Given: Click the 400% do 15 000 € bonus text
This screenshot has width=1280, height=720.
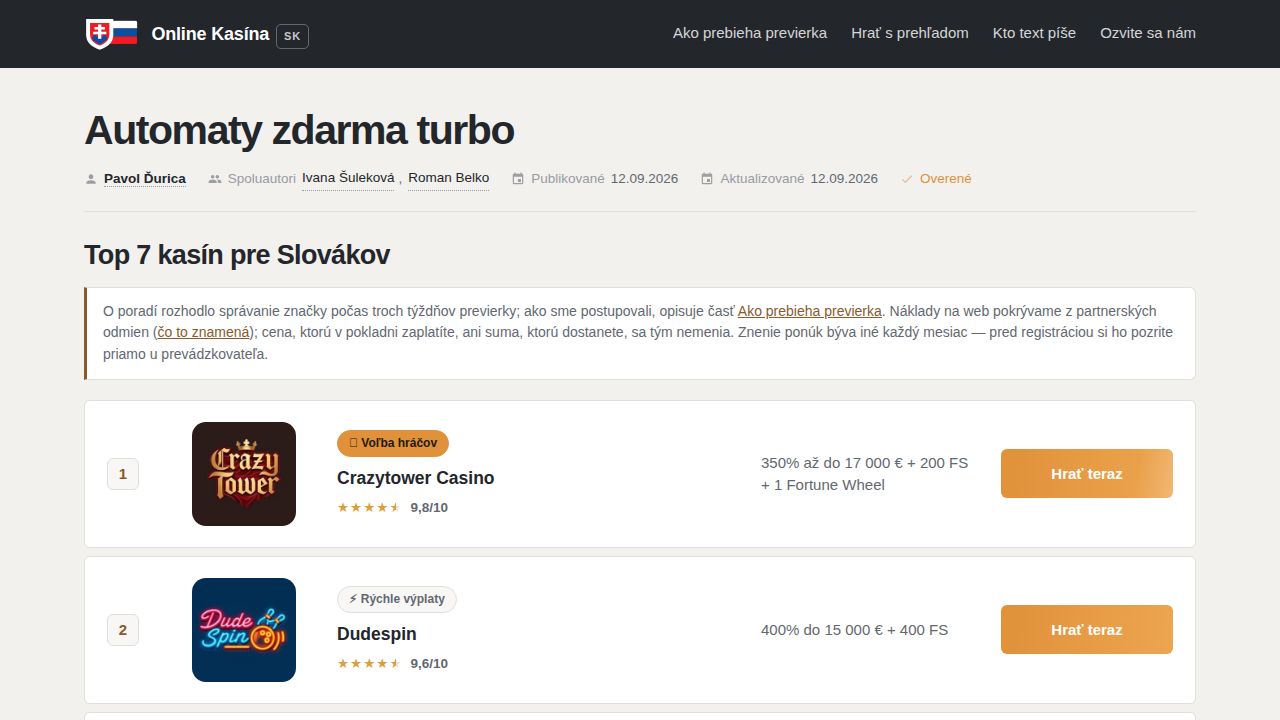Looking at the screenshot, I should 855,630.
